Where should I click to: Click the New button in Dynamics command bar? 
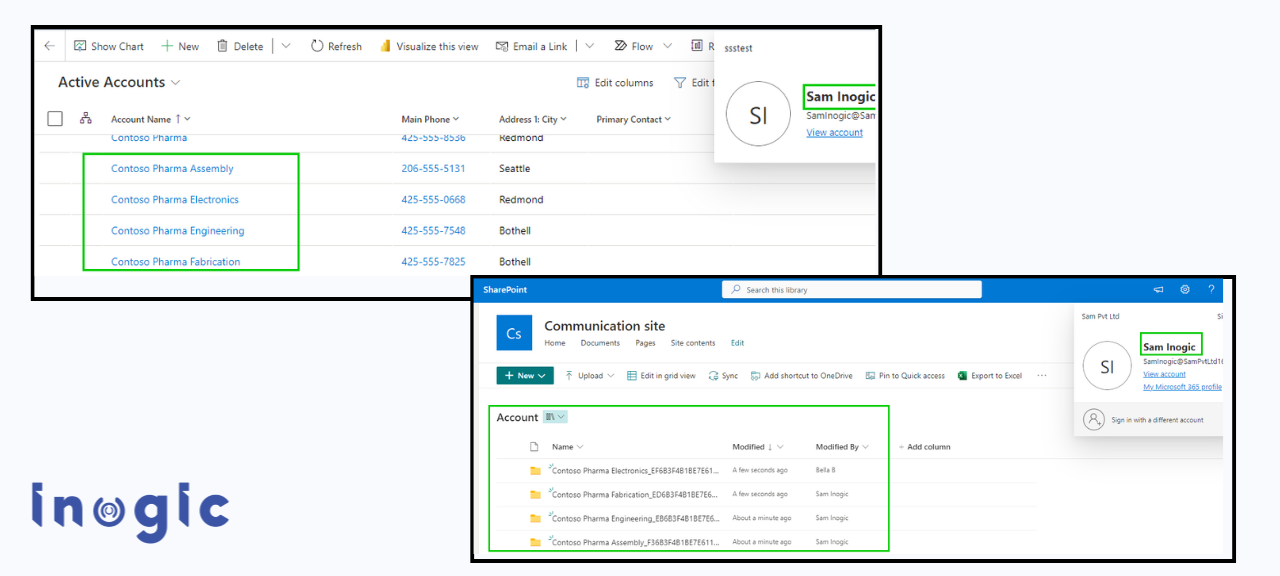(x=180, y=46)
